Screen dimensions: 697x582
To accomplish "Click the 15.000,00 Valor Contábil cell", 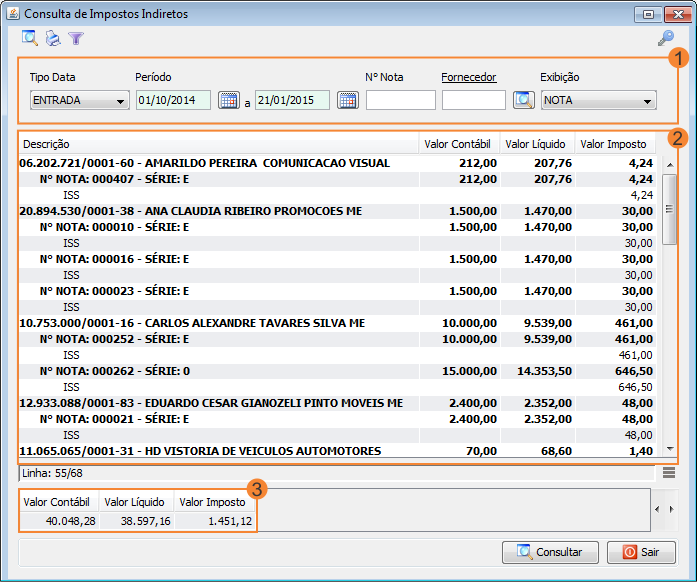I will click(x=459, y=371).
